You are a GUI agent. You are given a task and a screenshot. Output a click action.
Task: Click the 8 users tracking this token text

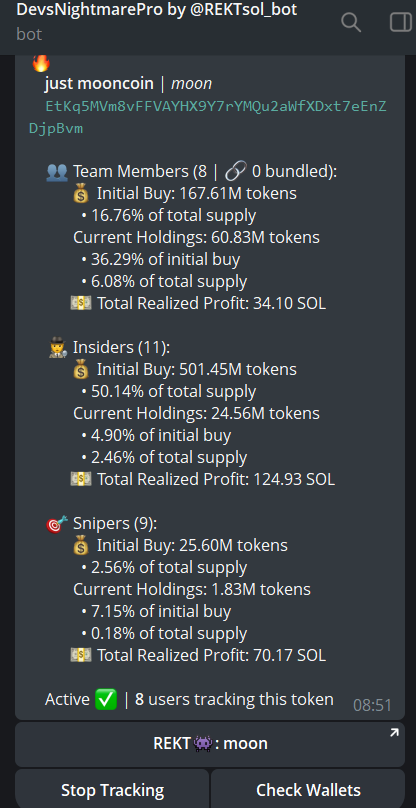(234, 700)
